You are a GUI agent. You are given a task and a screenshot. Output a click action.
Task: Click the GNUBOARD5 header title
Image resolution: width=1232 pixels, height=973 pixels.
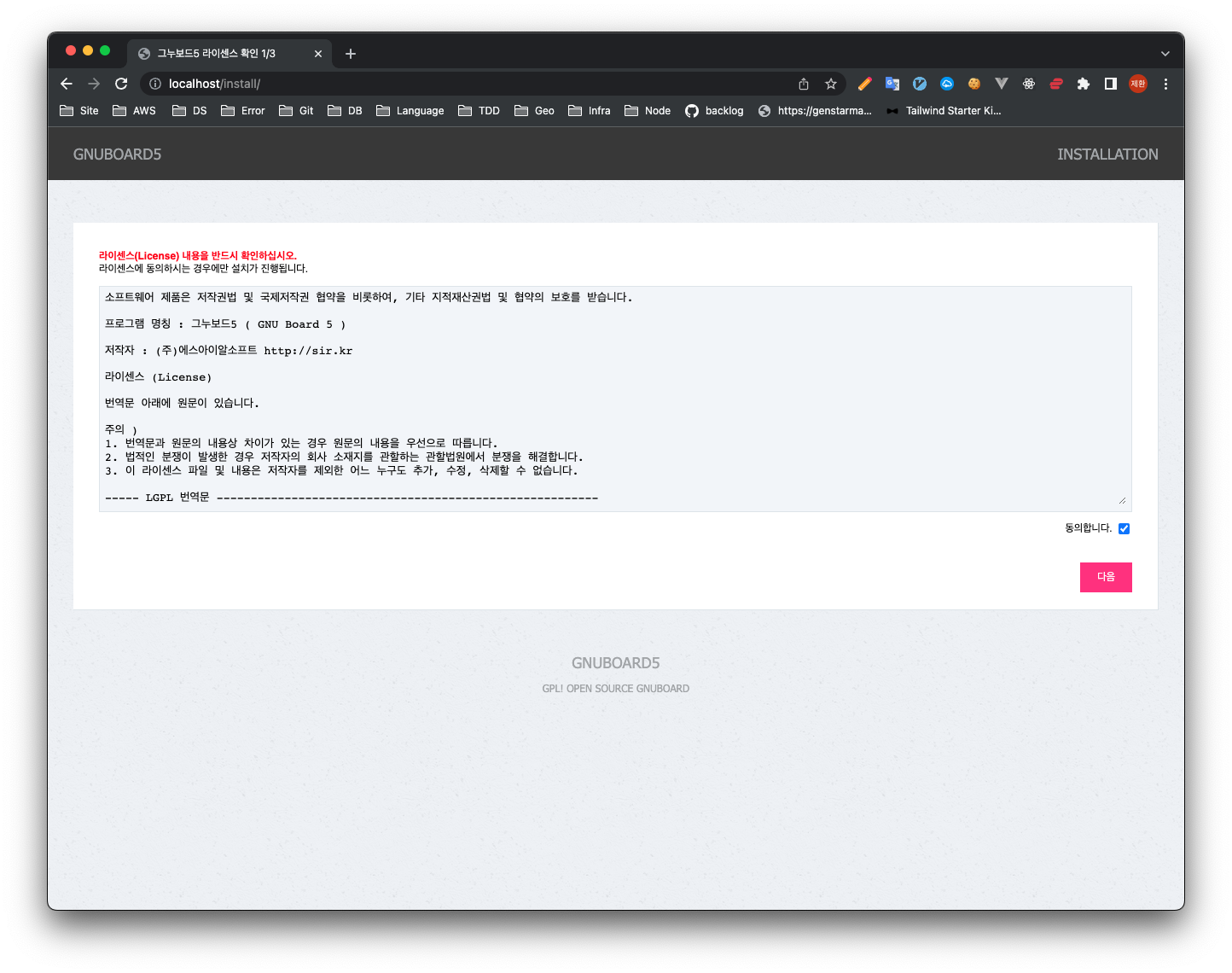[117, 154]
